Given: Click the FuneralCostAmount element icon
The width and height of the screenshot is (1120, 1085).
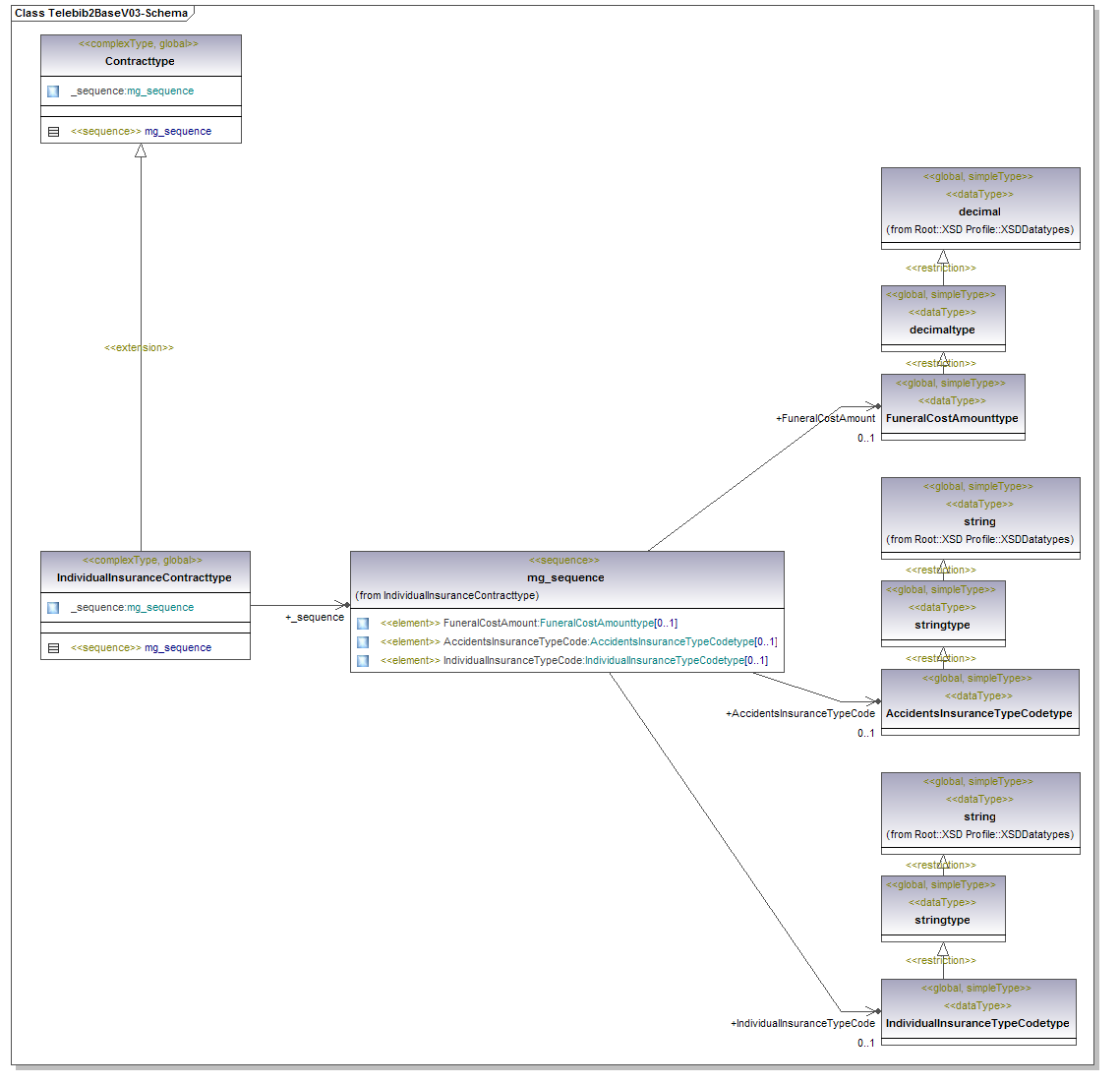Looking at the screenshot, I should pyautogui.click(x=363, y=624).
